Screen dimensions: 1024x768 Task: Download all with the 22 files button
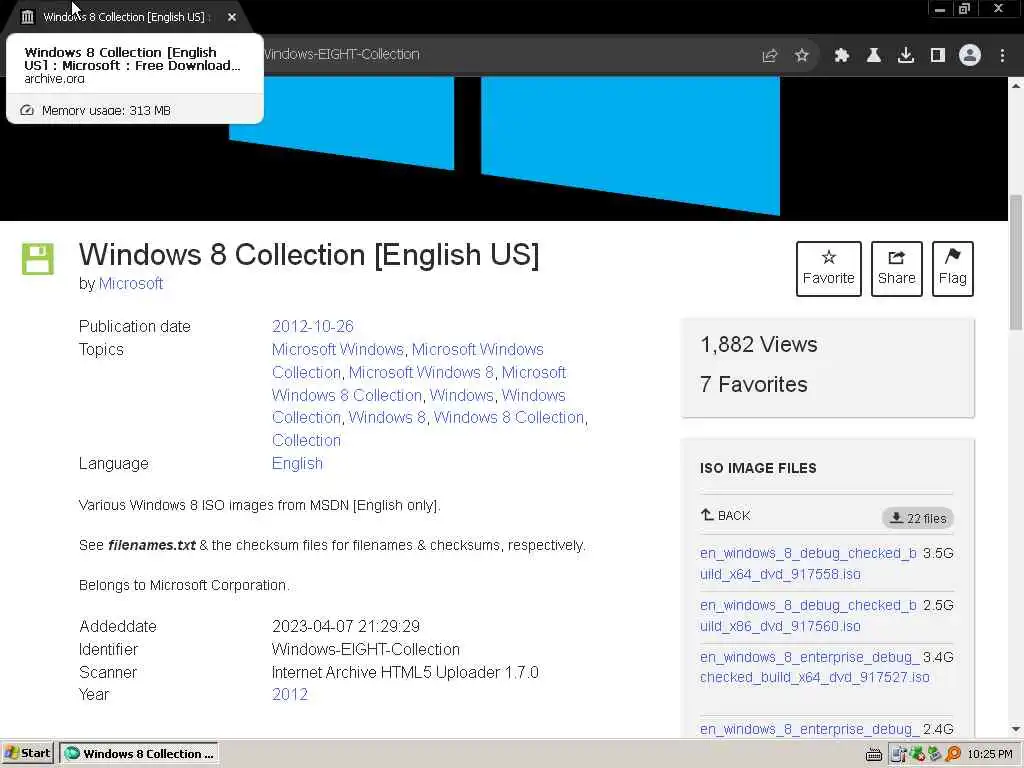[918, 518]
